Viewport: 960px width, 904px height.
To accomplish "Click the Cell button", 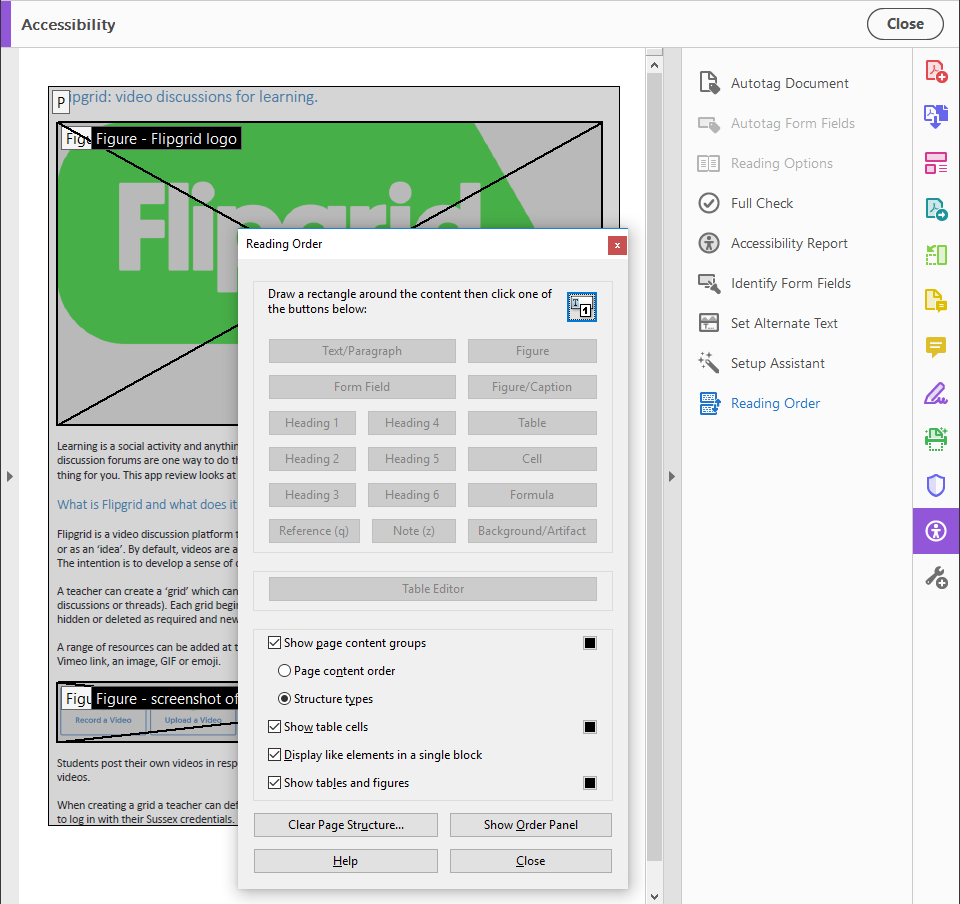I will point(532,459).
